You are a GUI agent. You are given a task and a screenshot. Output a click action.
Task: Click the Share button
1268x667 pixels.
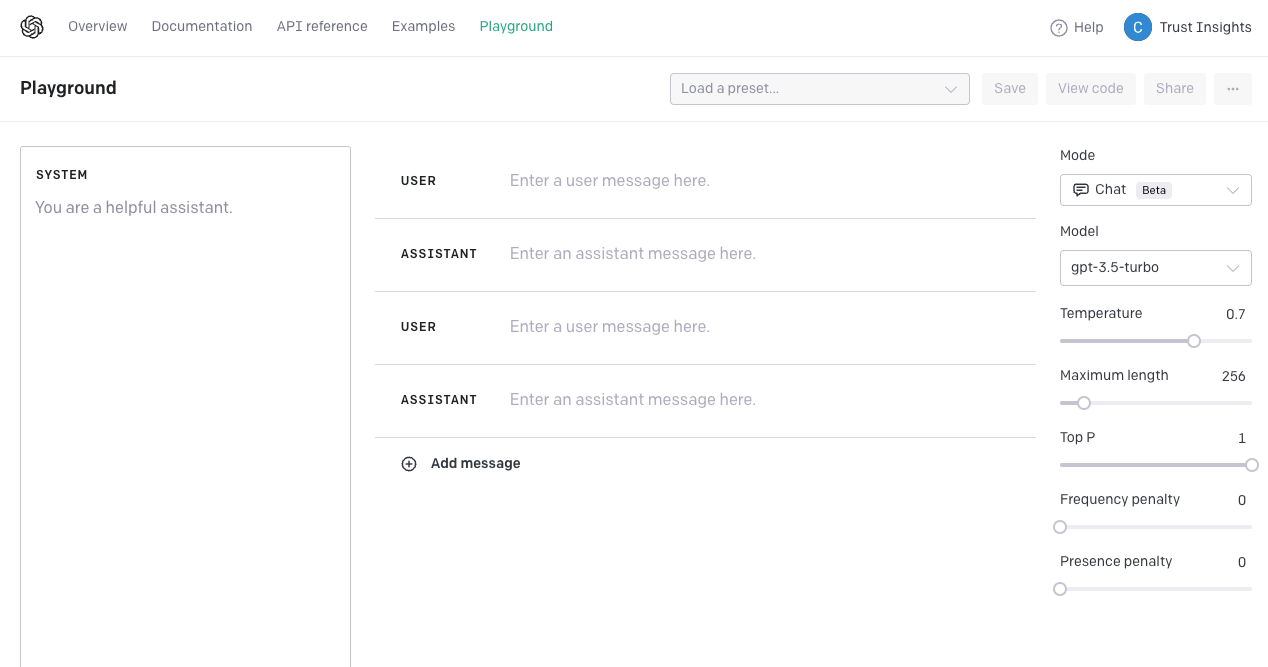coord(1175,88)
